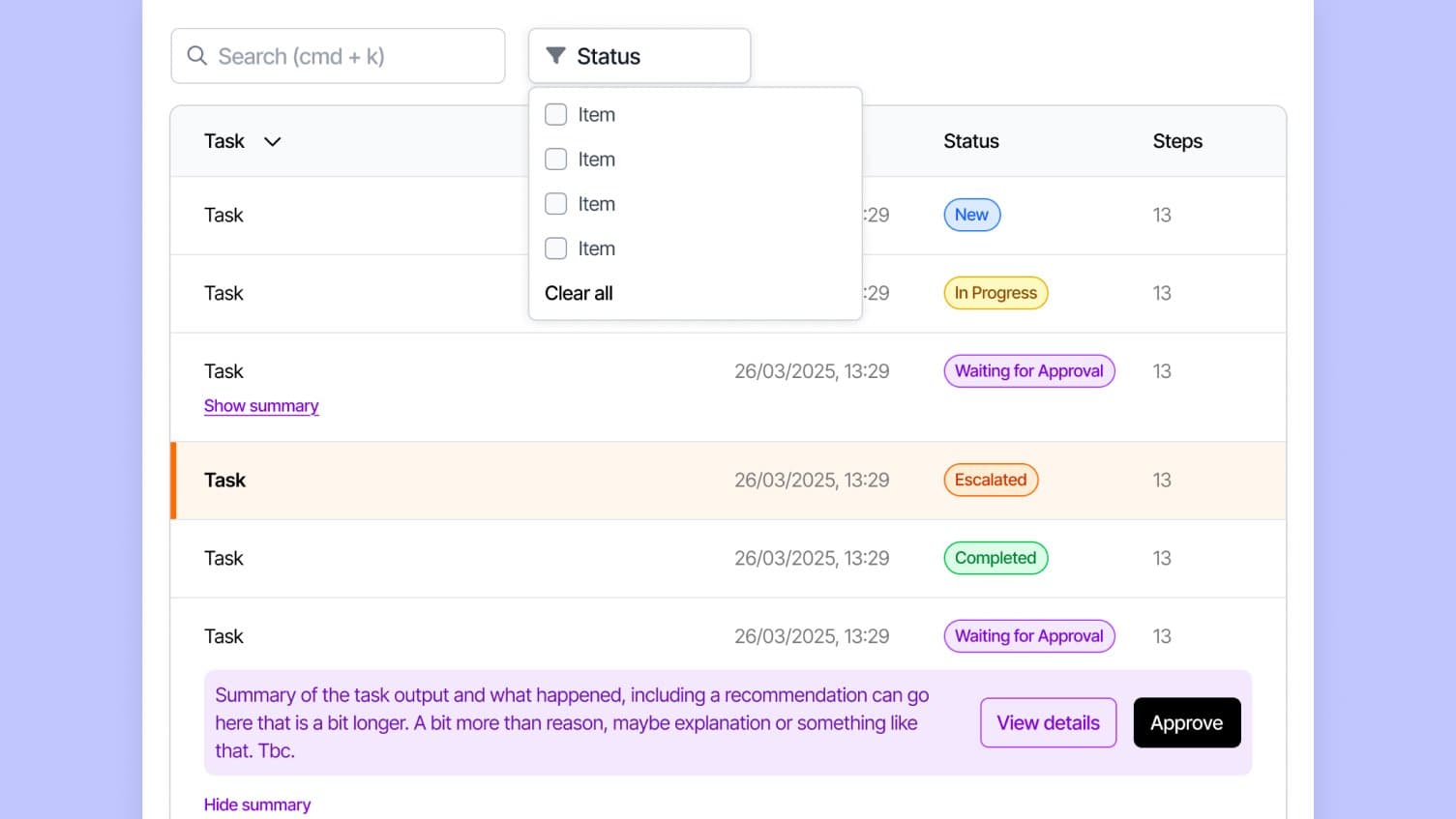Click the date in the Completed row
Viewport: 1456px width, 819px height.
pos(812,558)
